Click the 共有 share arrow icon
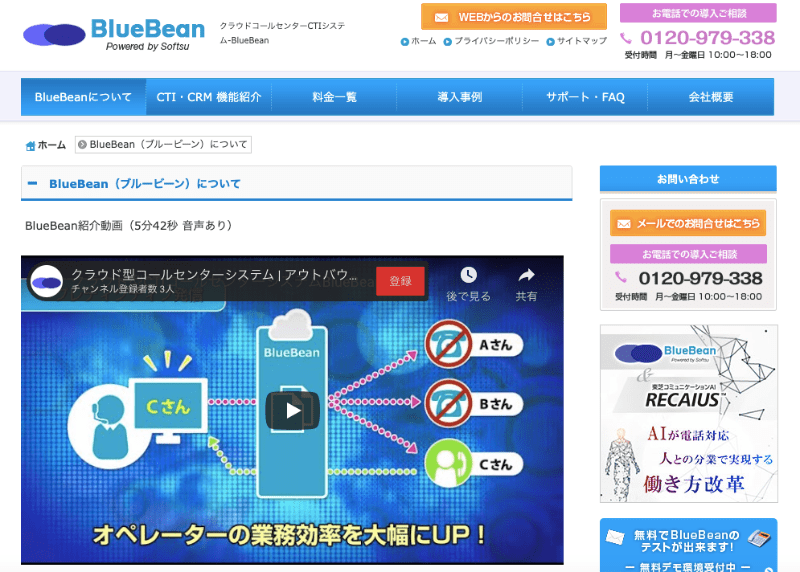Viewport: 800px width, 572px height. 526,276
